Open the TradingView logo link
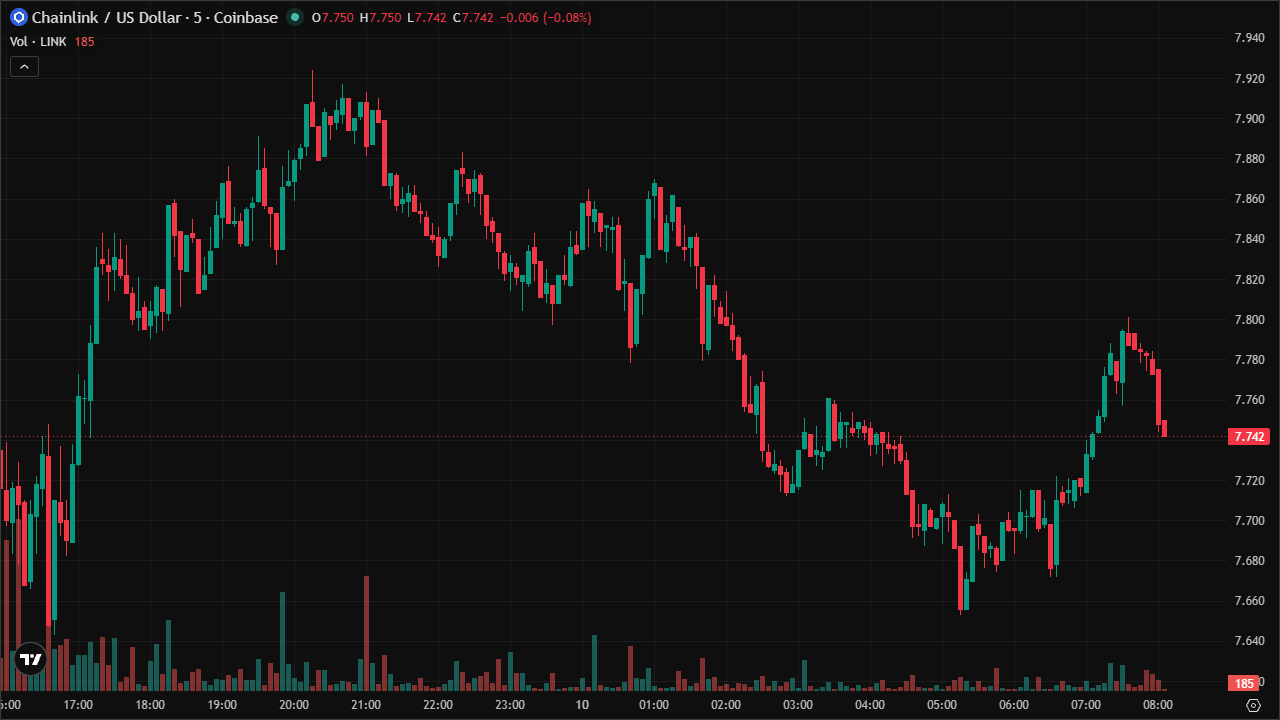 [x=31, y=659]
